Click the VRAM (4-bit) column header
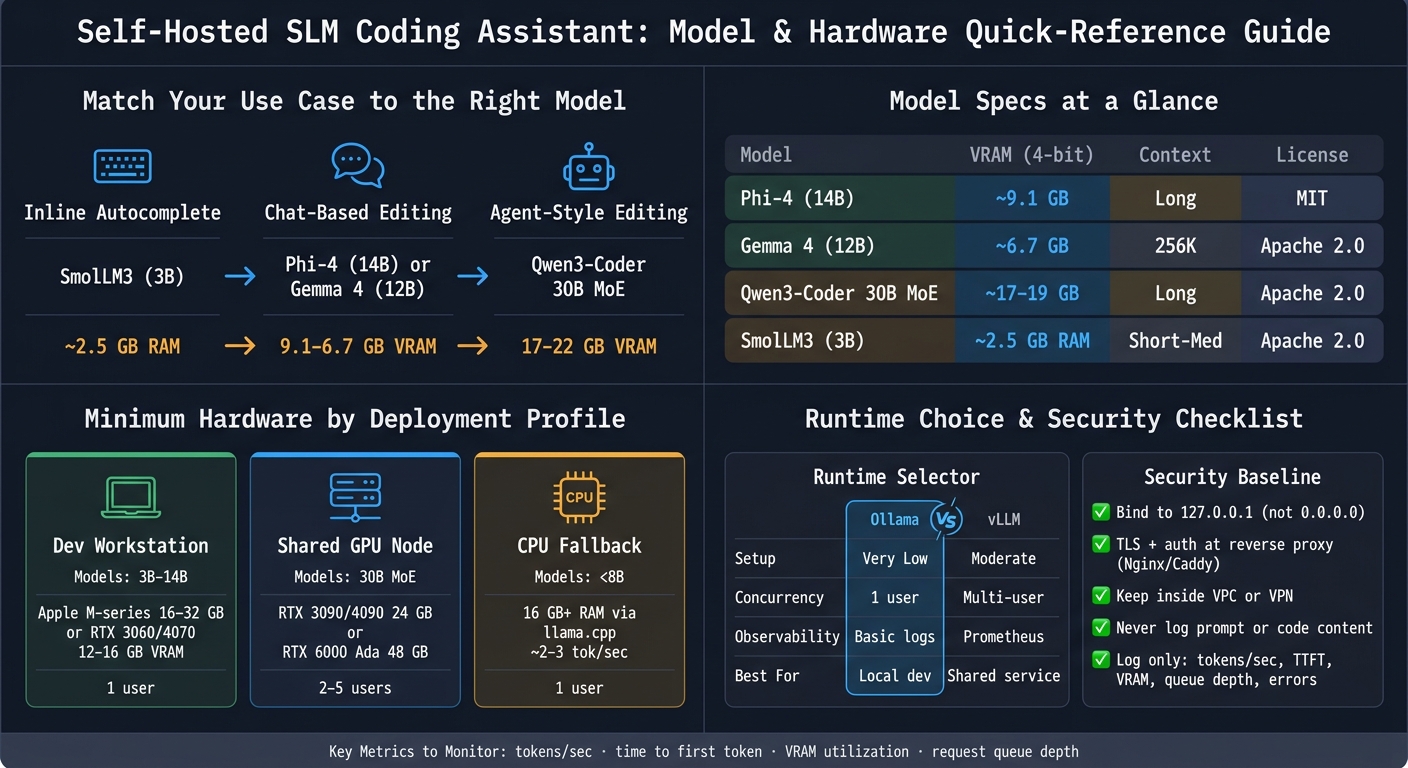The height and width of the screenshot is (768, 1408). (1032, 155)
